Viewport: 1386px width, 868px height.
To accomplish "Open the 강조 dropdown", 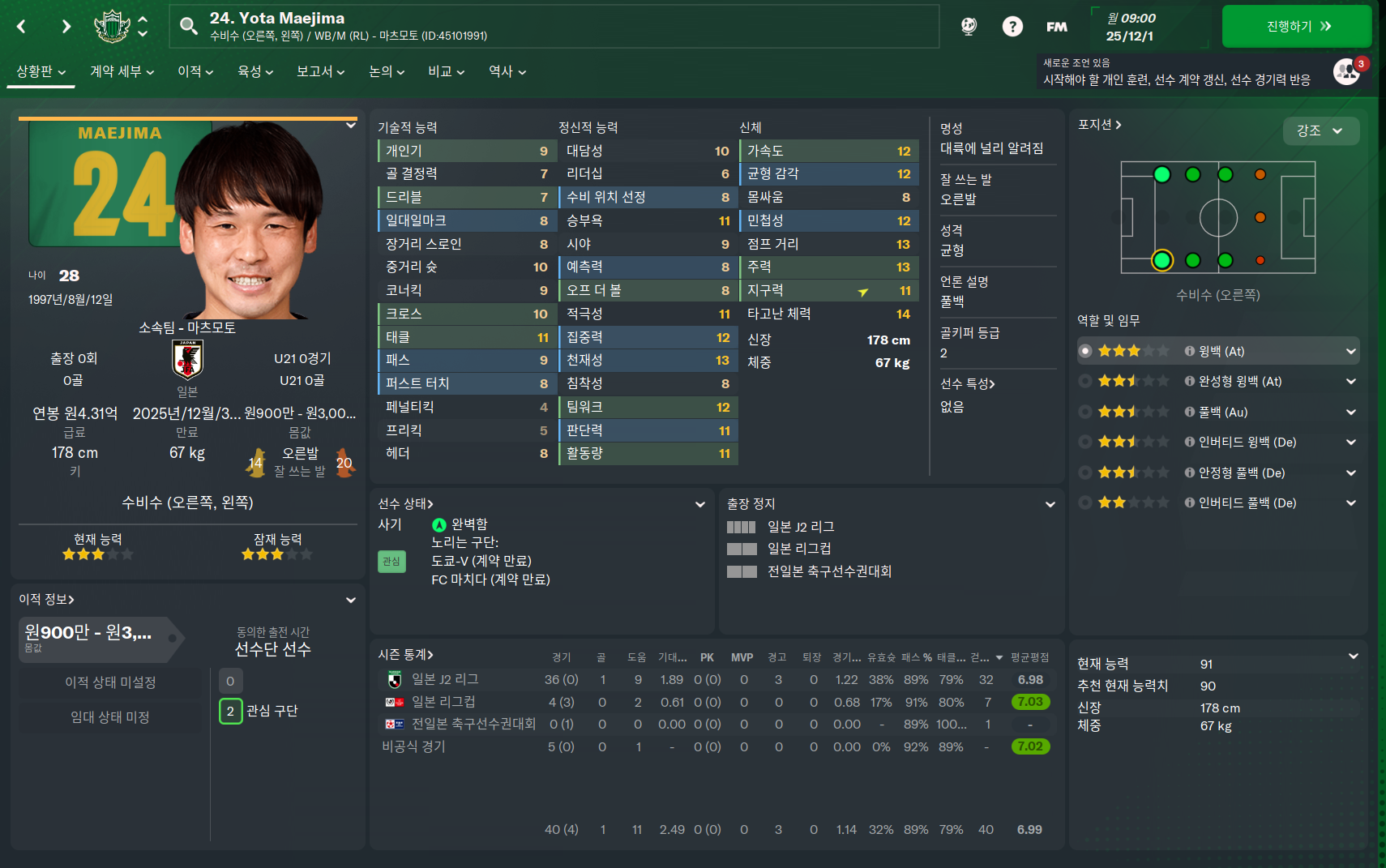I will coord(1321,130).
